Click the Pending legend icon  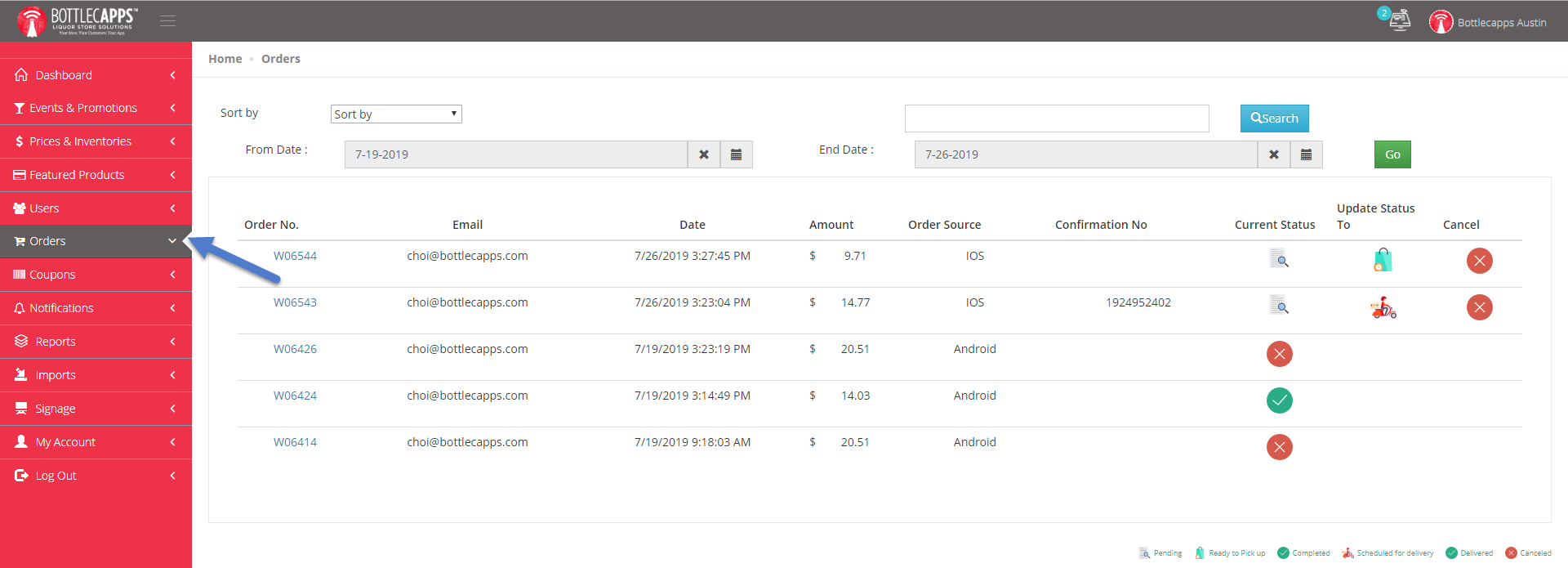(1144, 553)
